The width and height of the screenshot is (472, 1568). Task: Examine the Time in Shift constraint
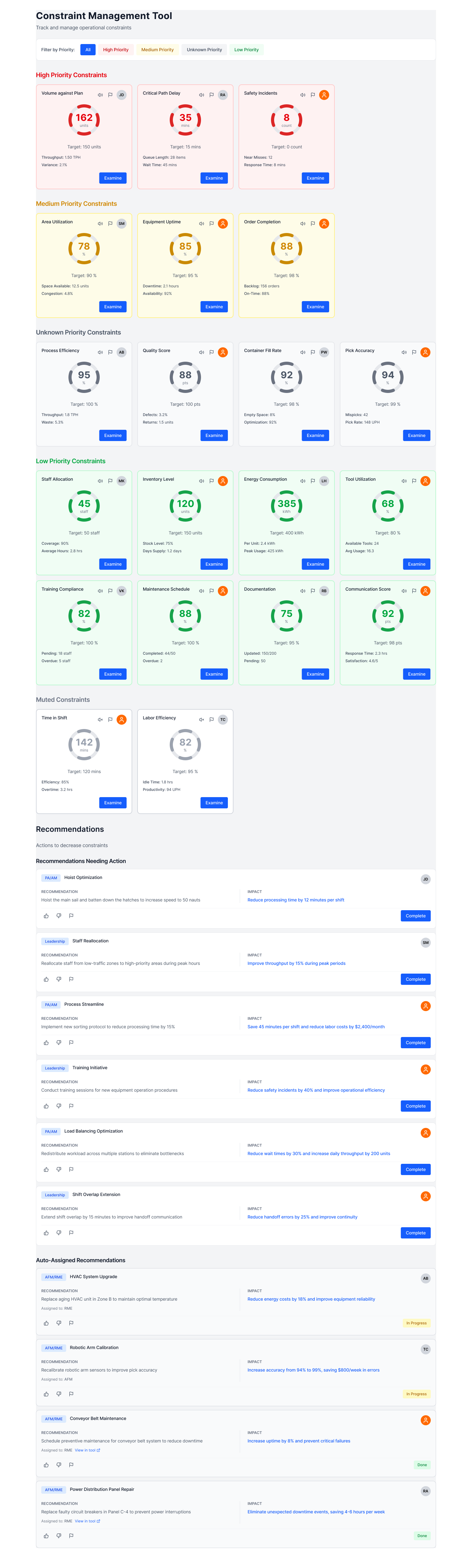113,803
